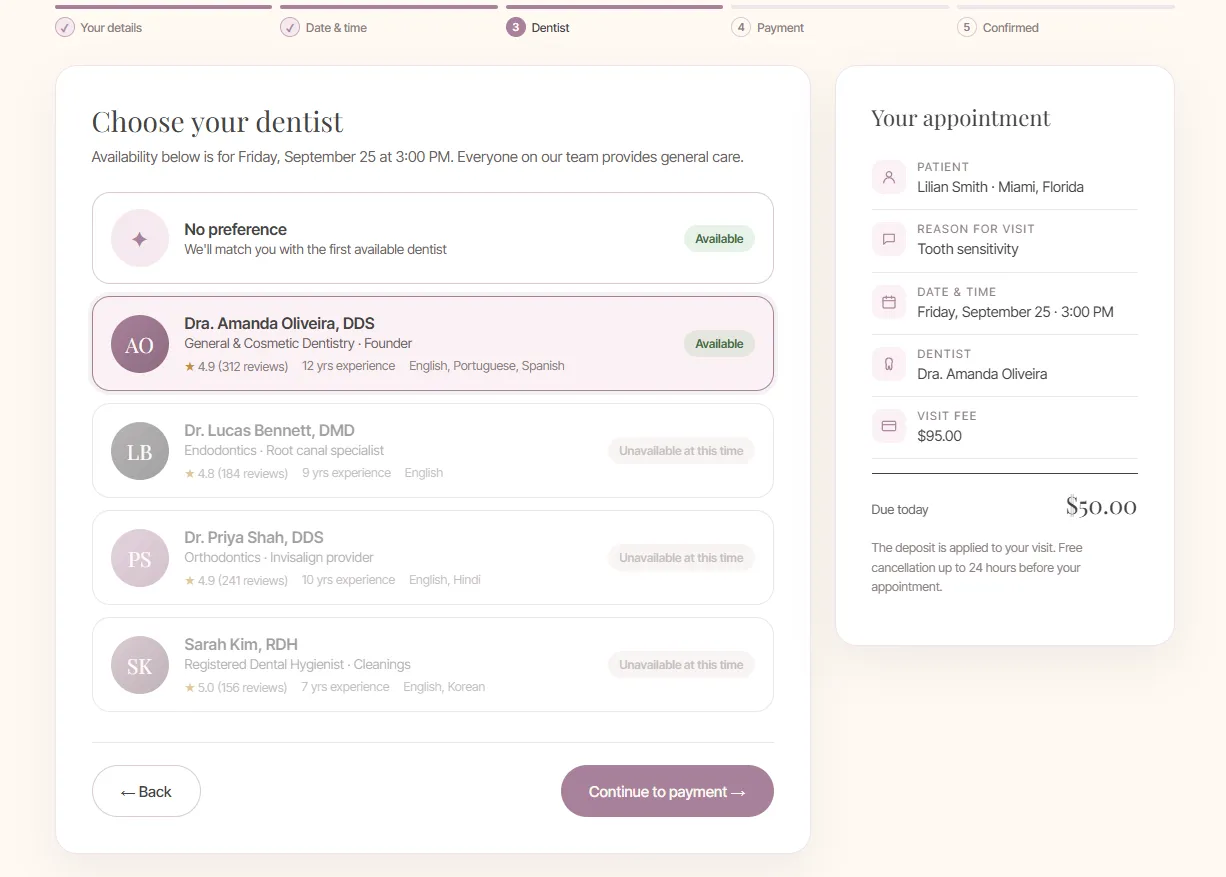This screenshot has width=1226, height=877.
Task: Click the patient person icon in summary
Action: 889,178
